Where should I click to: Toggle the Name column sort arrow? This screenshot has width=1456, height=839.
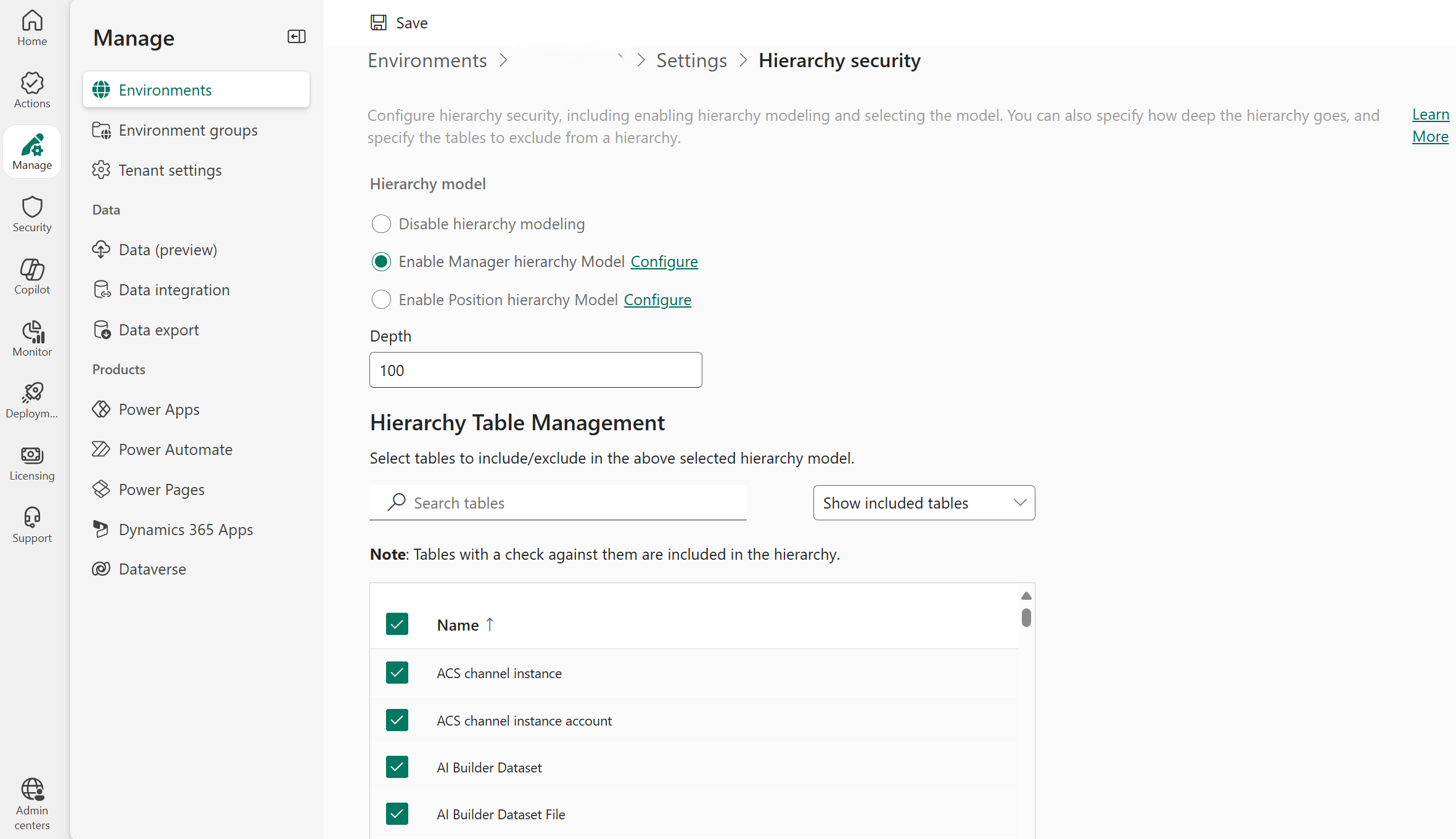point(490,624)
